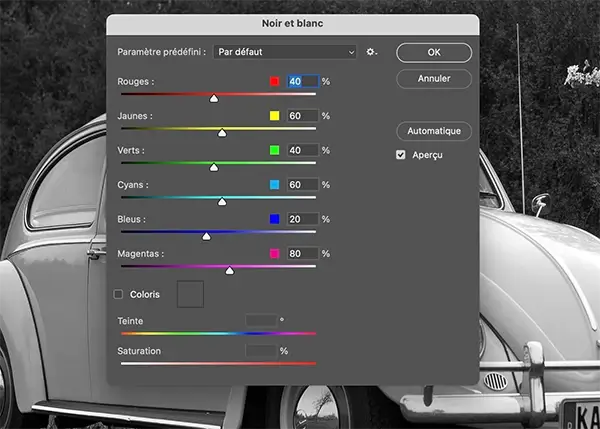The height and width of the screenshot is (429, 600).
Task: Enable the Coloris checkbox
Action: pos(119,294)
